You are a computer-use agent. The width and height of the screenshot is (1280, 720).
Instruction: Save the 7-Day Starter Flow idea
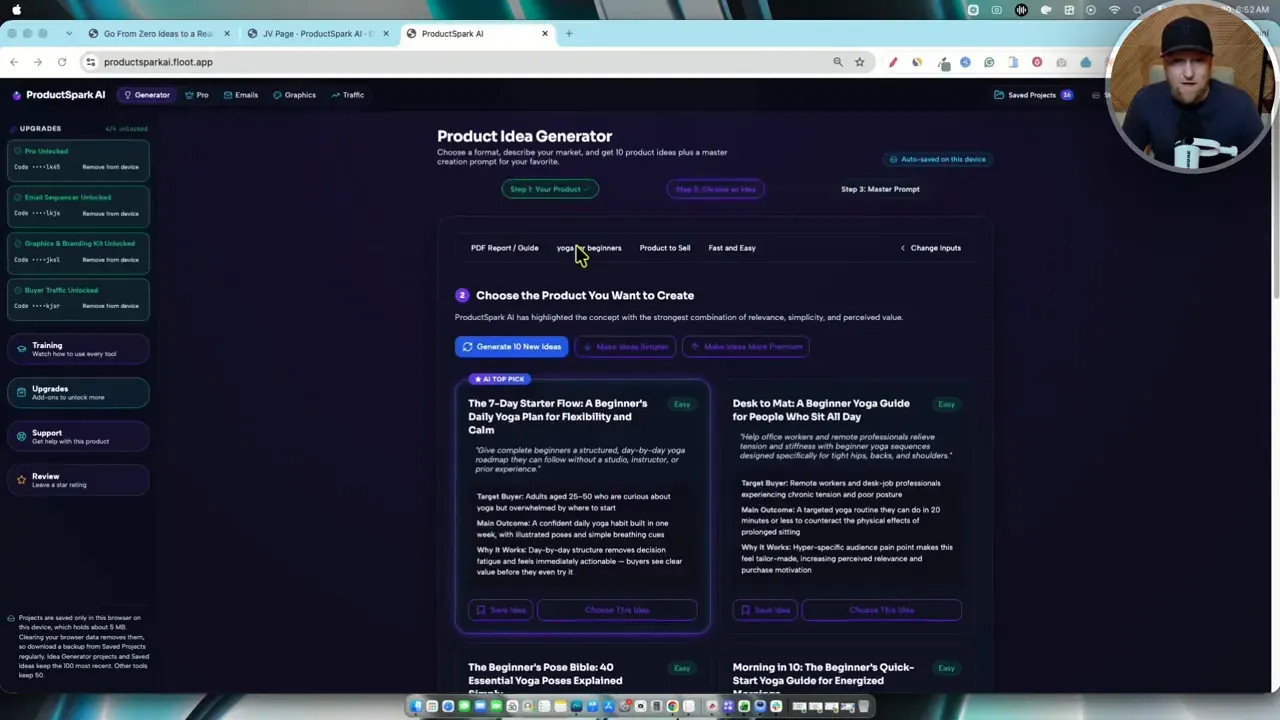(500, 610)
